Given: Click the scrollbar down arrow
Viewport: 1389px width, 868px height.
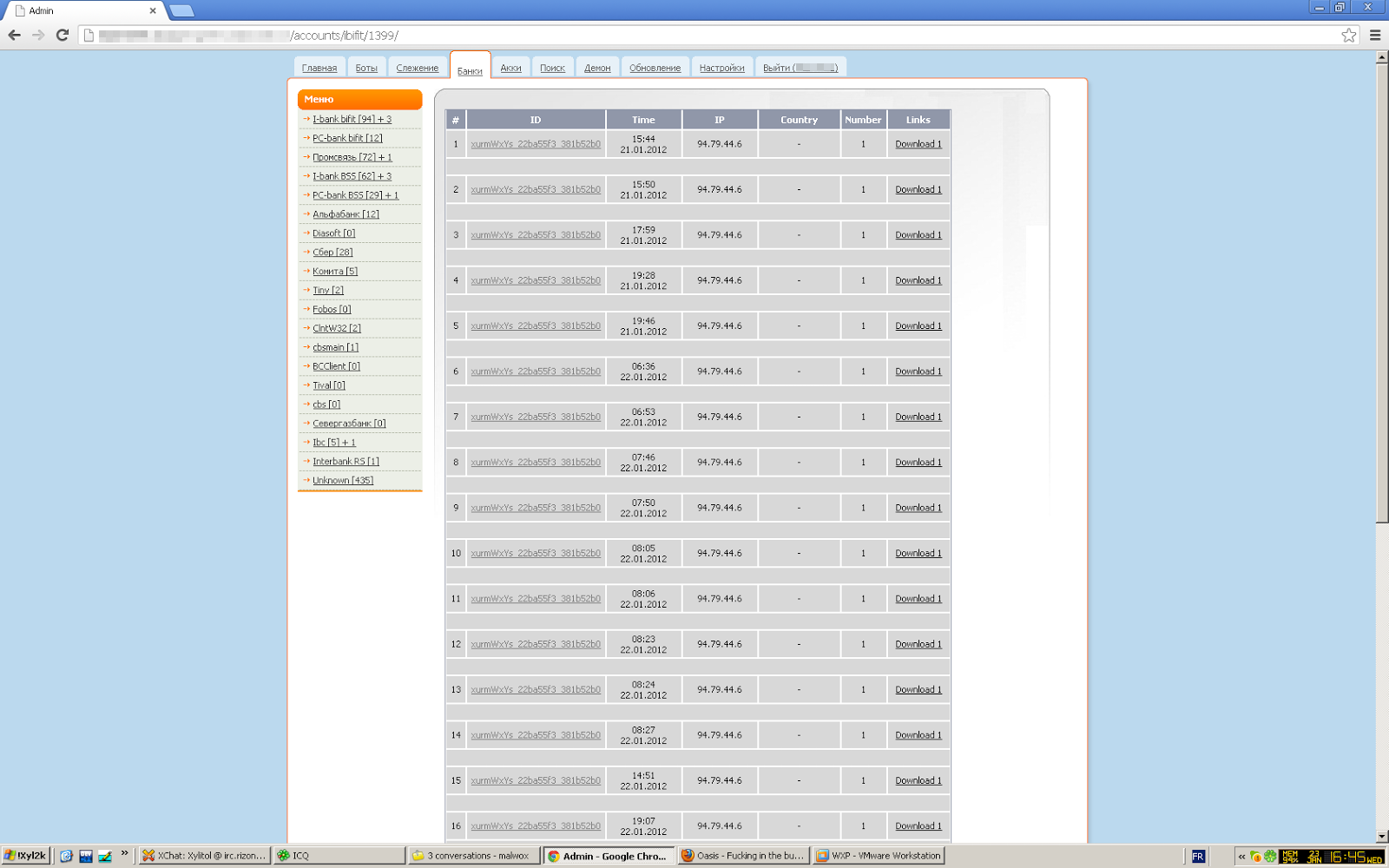Looking at the screenshot, I should pos(1382,837).
